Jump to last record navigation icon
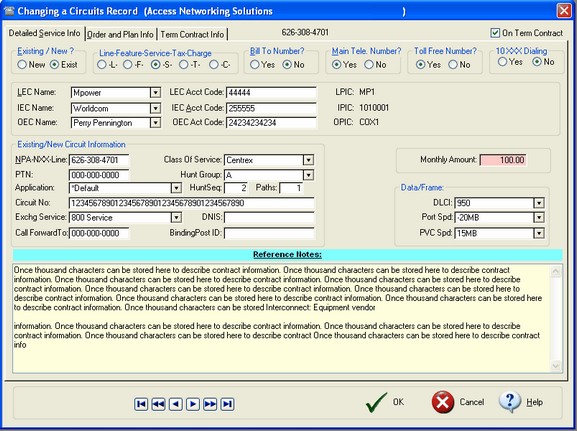 [x=227, y=404]
